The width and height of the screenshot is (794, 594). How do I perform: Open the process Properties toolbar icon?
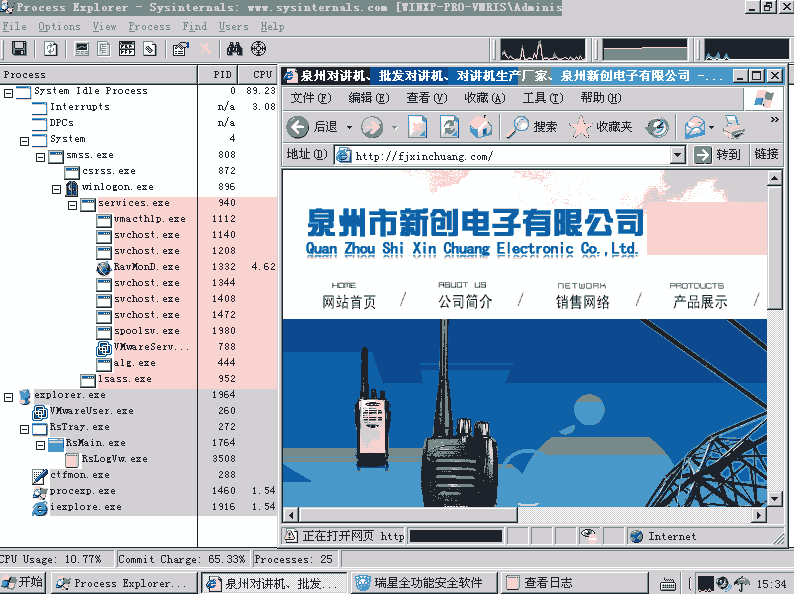point(181,49)
